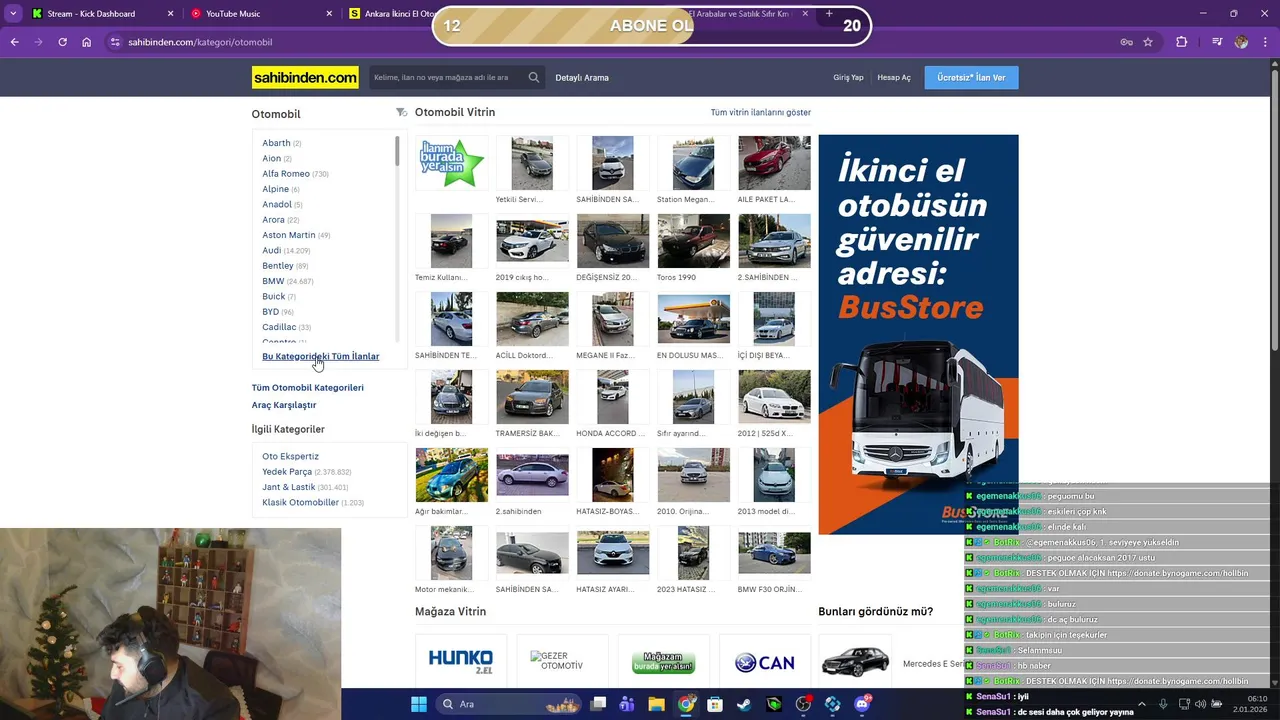Image resolution: width=1280 pixels, height=720 pixels.
Task: Open the Chrome three-dot menu
Action: [x=1265, y=42]
